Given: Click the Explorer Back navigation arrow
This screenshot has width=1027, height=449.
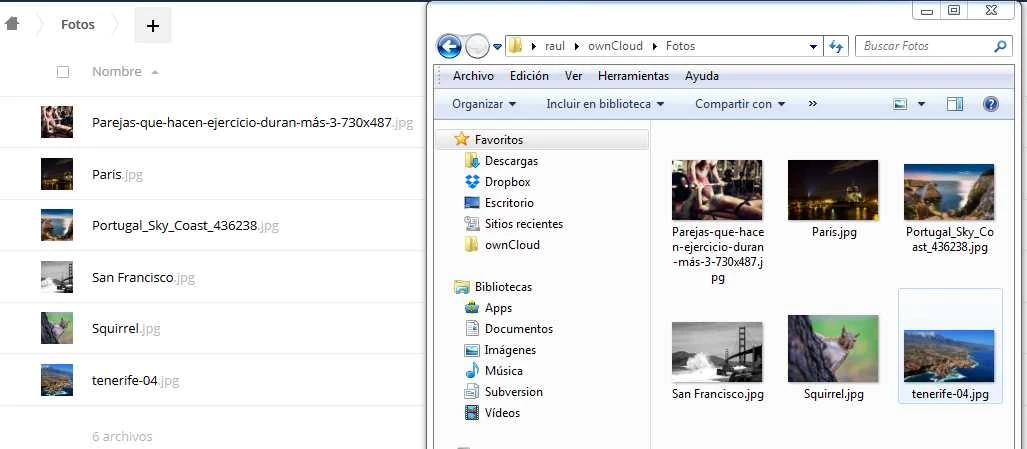Looking at the screenshot, I should [449, 46].
